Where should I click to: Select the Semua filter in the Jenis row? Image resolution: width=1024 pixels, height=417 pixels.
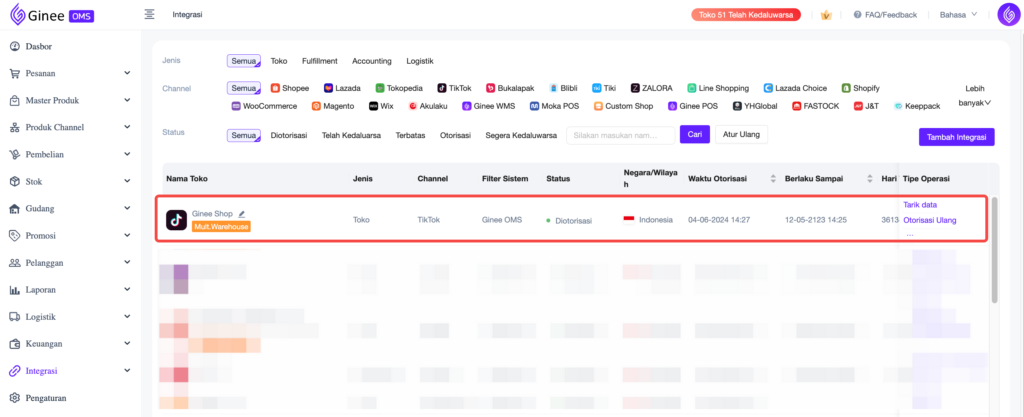tap(244, 61)
